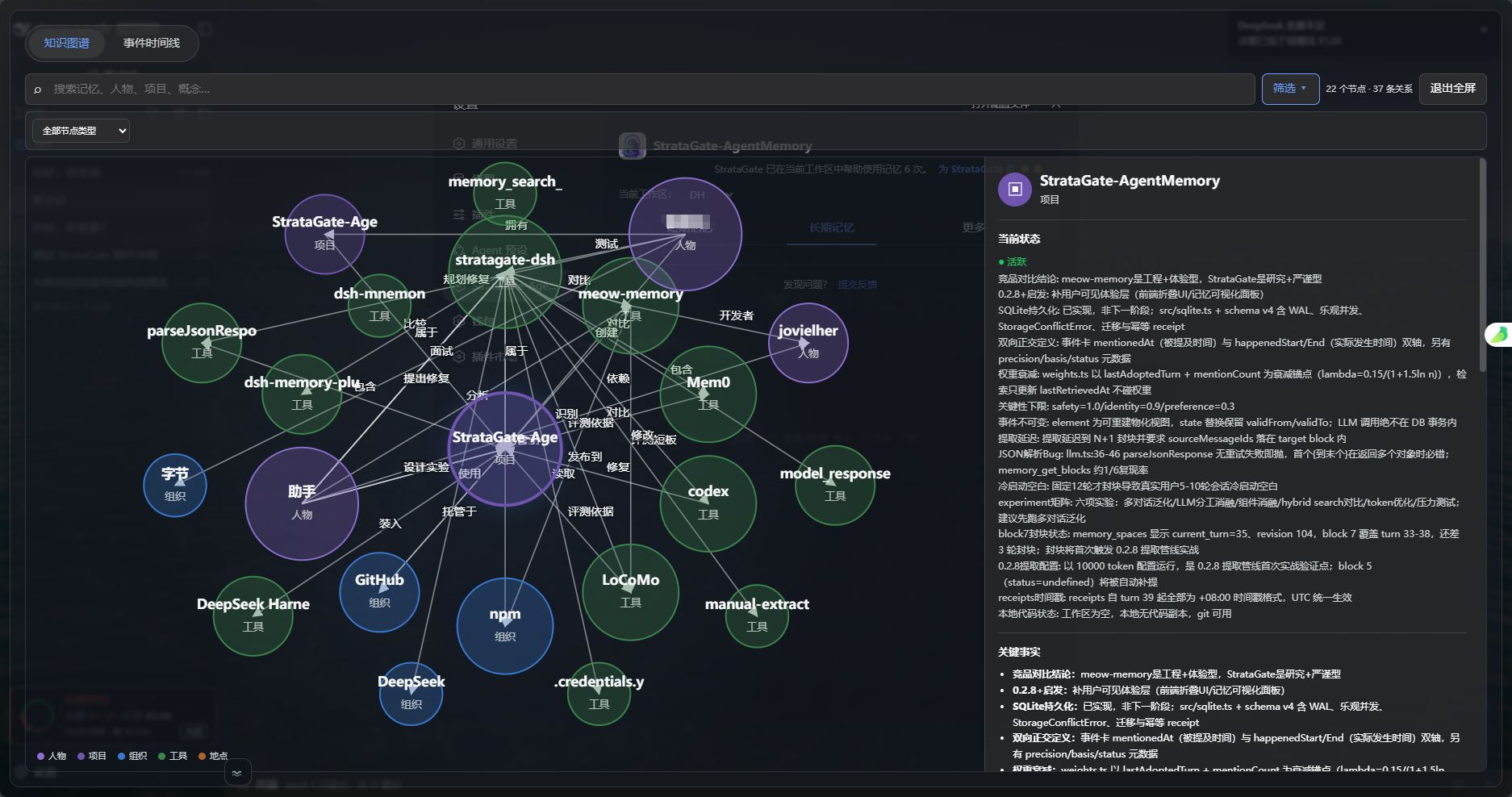The width and height of the screenshot is (1512, 797).
Task: Select the jovielher person node
Action: tap(808, 342)
